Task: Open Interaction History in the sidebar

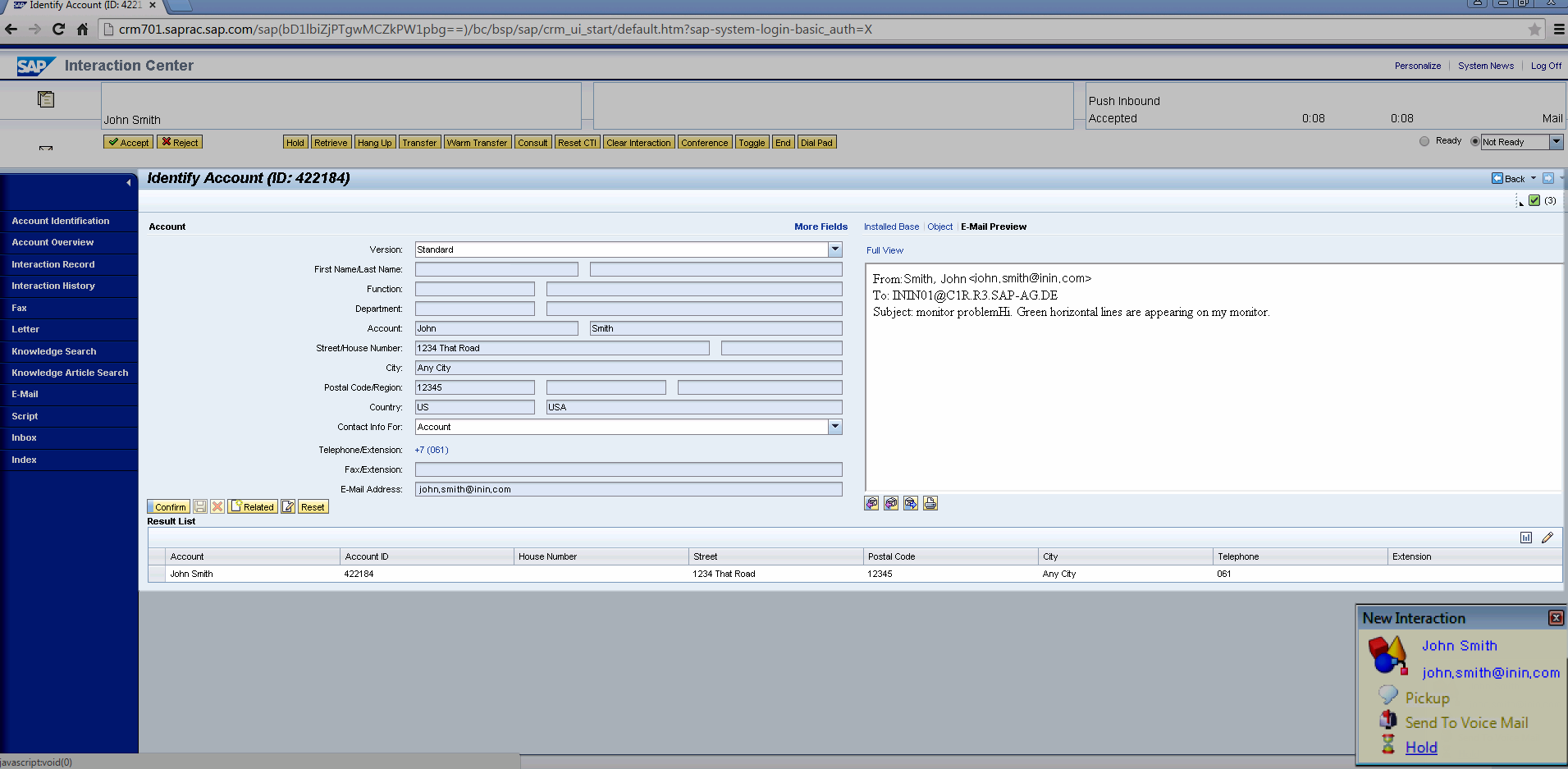Action: pos(53,286)
